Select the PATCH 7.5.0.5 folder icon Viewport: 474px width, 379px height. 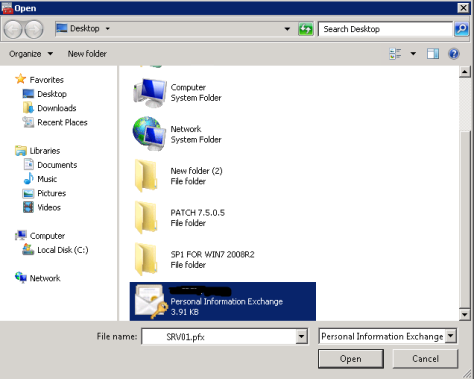coord(146,218)
